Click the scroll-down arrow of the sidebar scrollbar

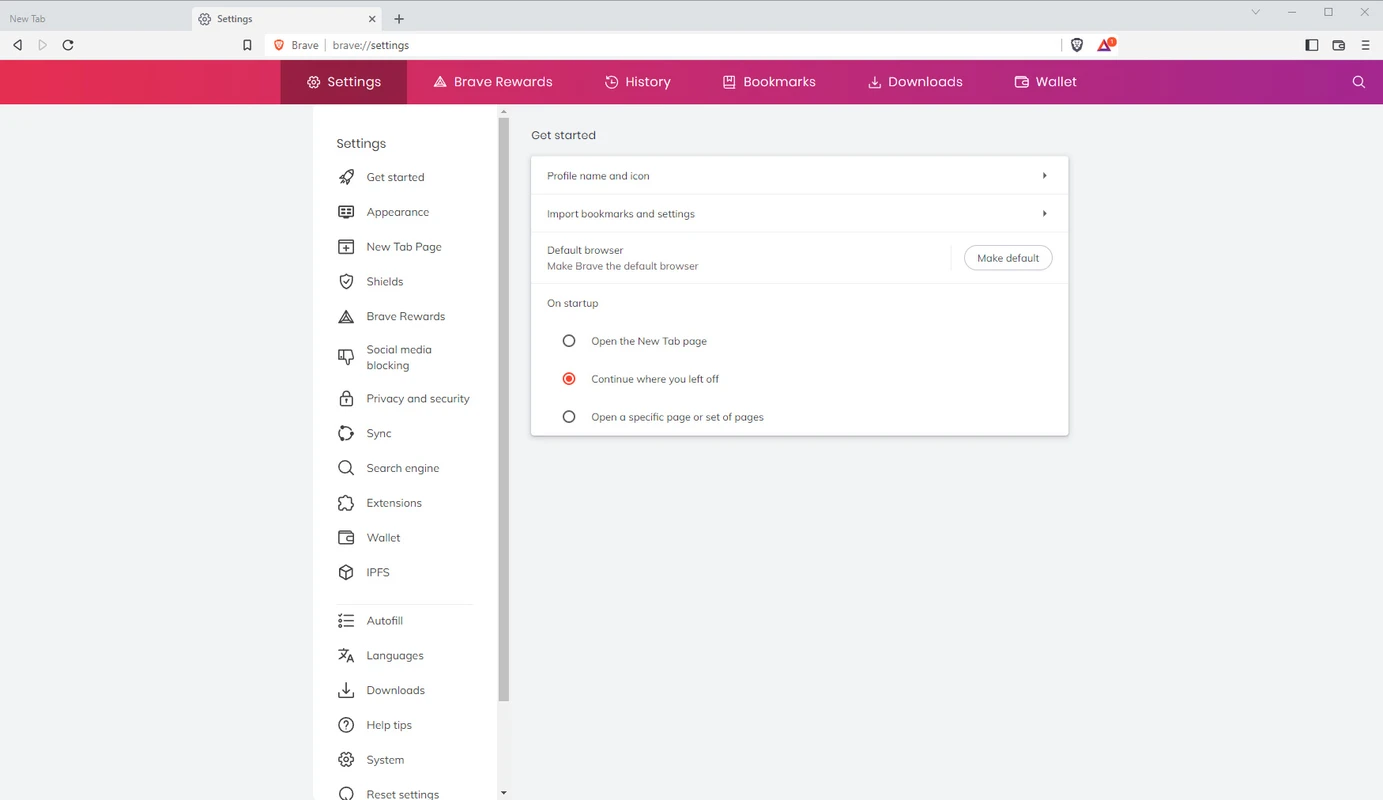pyautogui.click(x=503, y=793)
